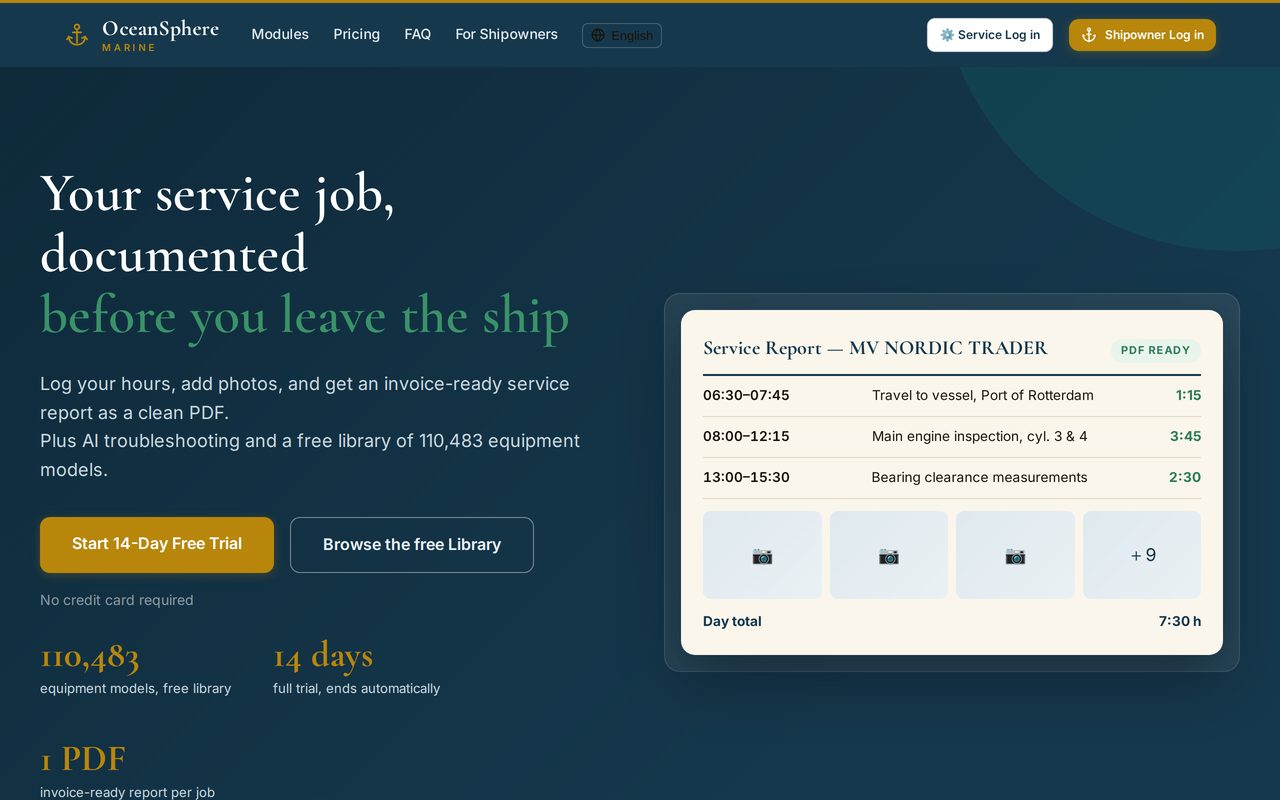The width and height of the screenshot is (1280, 800).
Task: Click the OceanSphere anchor logo icon
Action: click(77, 35)
